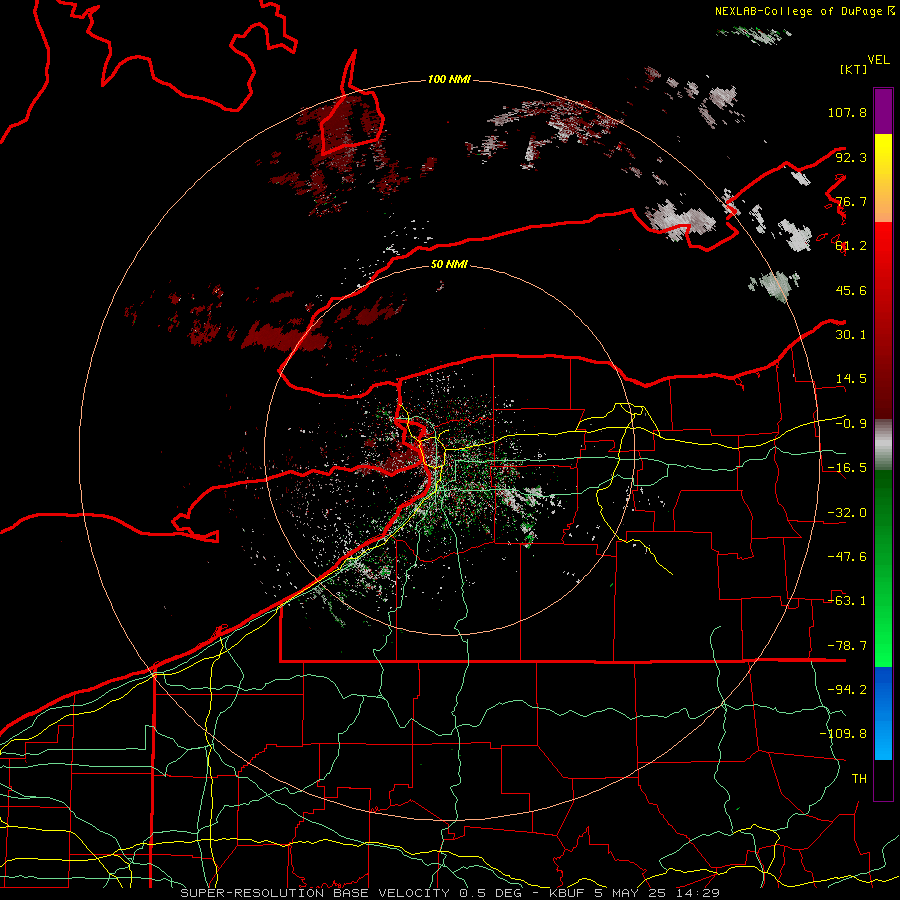Click the TH threshold label in legend

point(859,778)
